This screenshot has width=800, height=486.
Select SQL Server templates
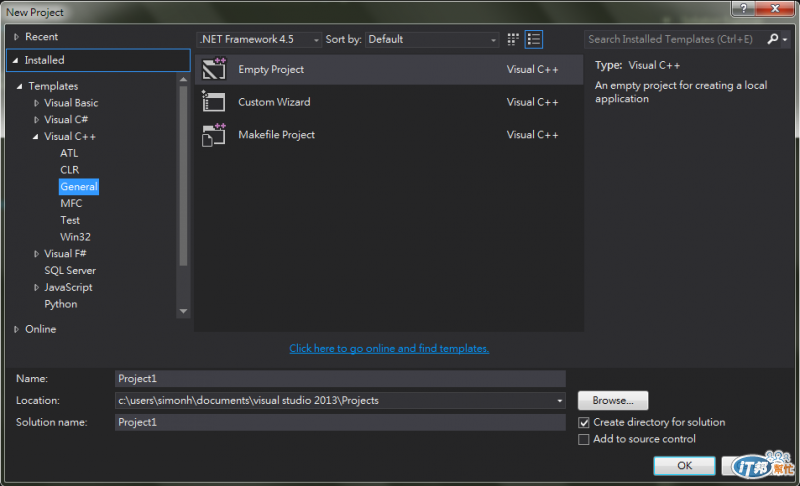click(x=70, y=271)
